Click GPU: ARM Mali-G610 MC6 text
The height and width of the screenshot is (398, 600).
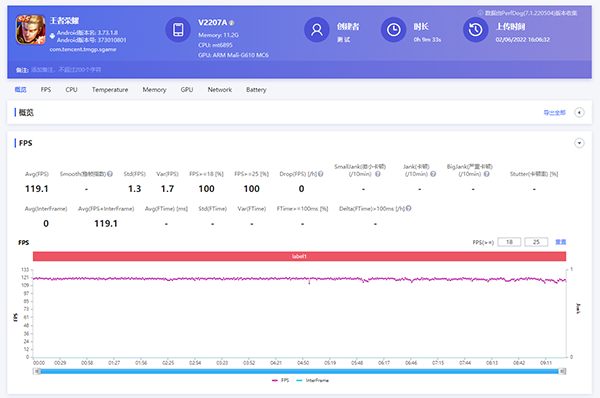[233, 55]
